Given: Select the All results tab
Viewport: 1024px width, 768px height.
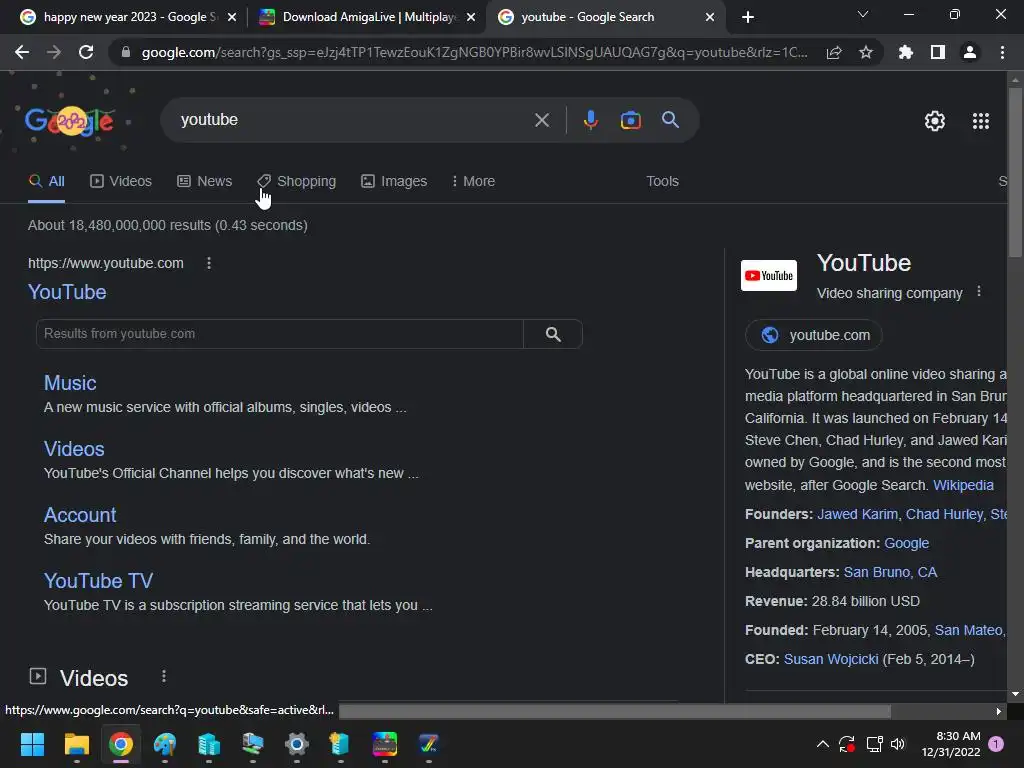Looking at the screenshot, I should [46, 182].
